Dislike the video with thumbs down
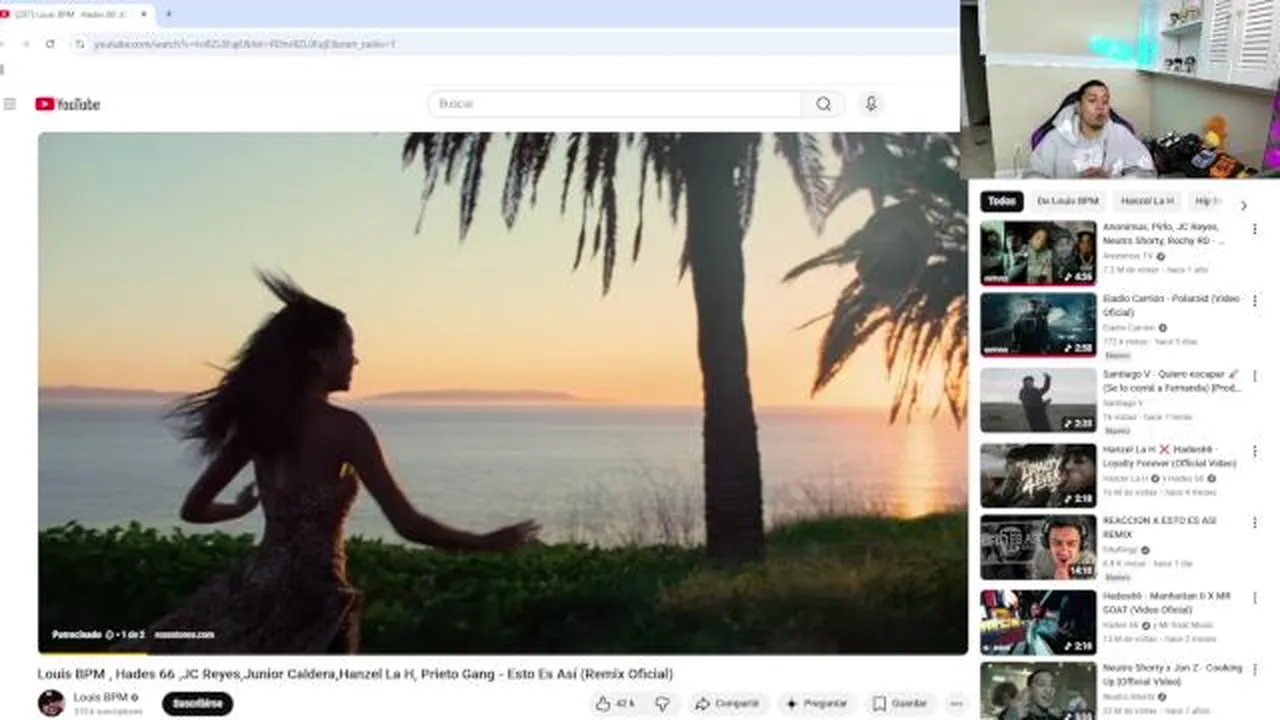The height and width of the screenshot is (720, 1280). (x=662, y=704)
